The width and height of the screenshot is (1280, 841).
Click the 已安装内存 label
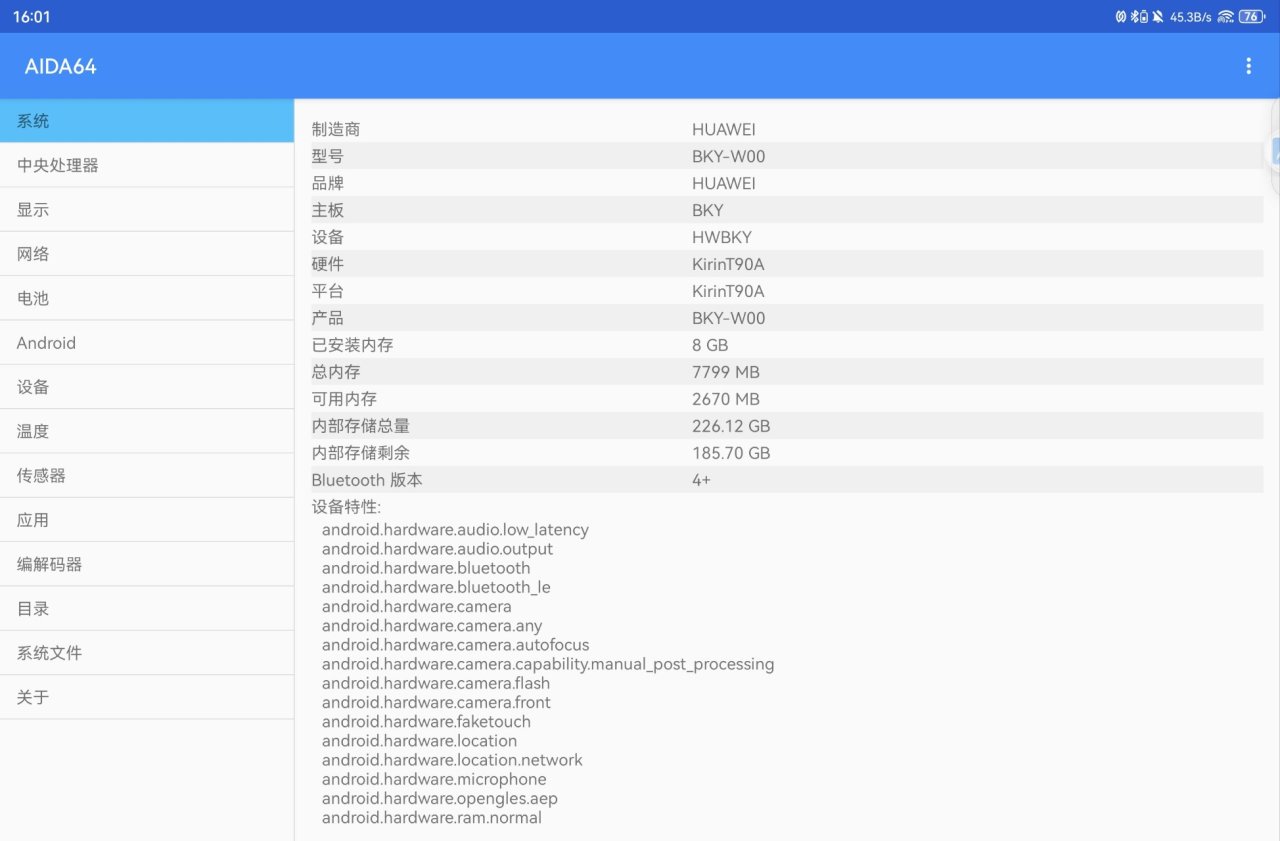[352, 345]
